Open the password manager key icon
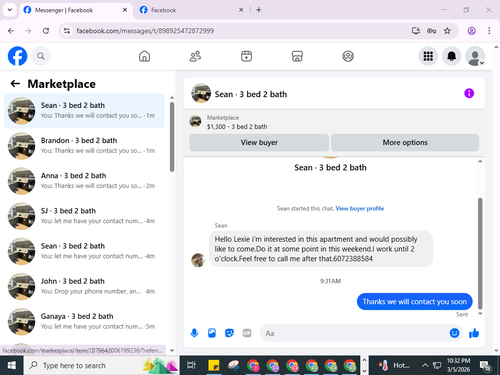 [431, 31]
